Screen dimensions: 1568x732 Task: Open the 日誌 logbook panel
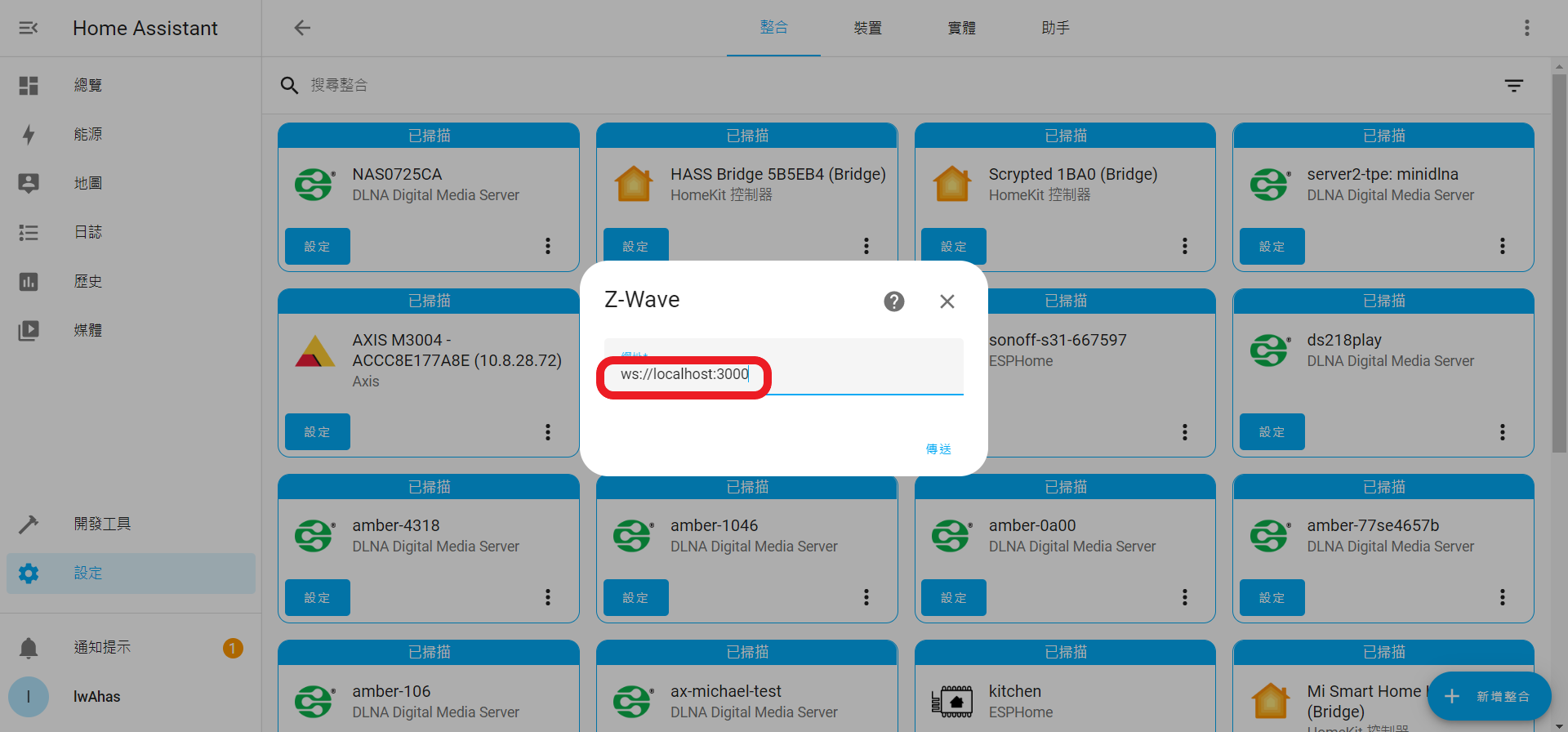pos(131,232)
